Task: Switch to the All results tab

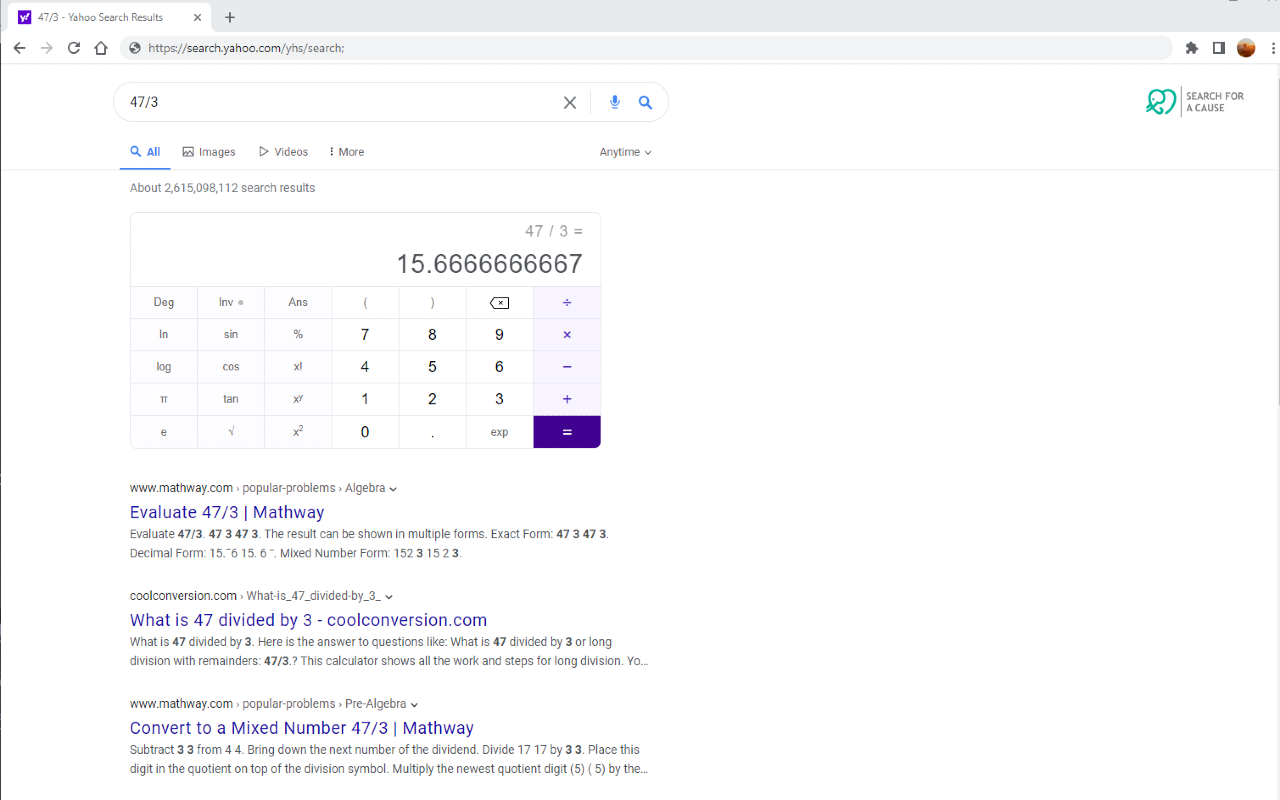Action: point(145,152)
